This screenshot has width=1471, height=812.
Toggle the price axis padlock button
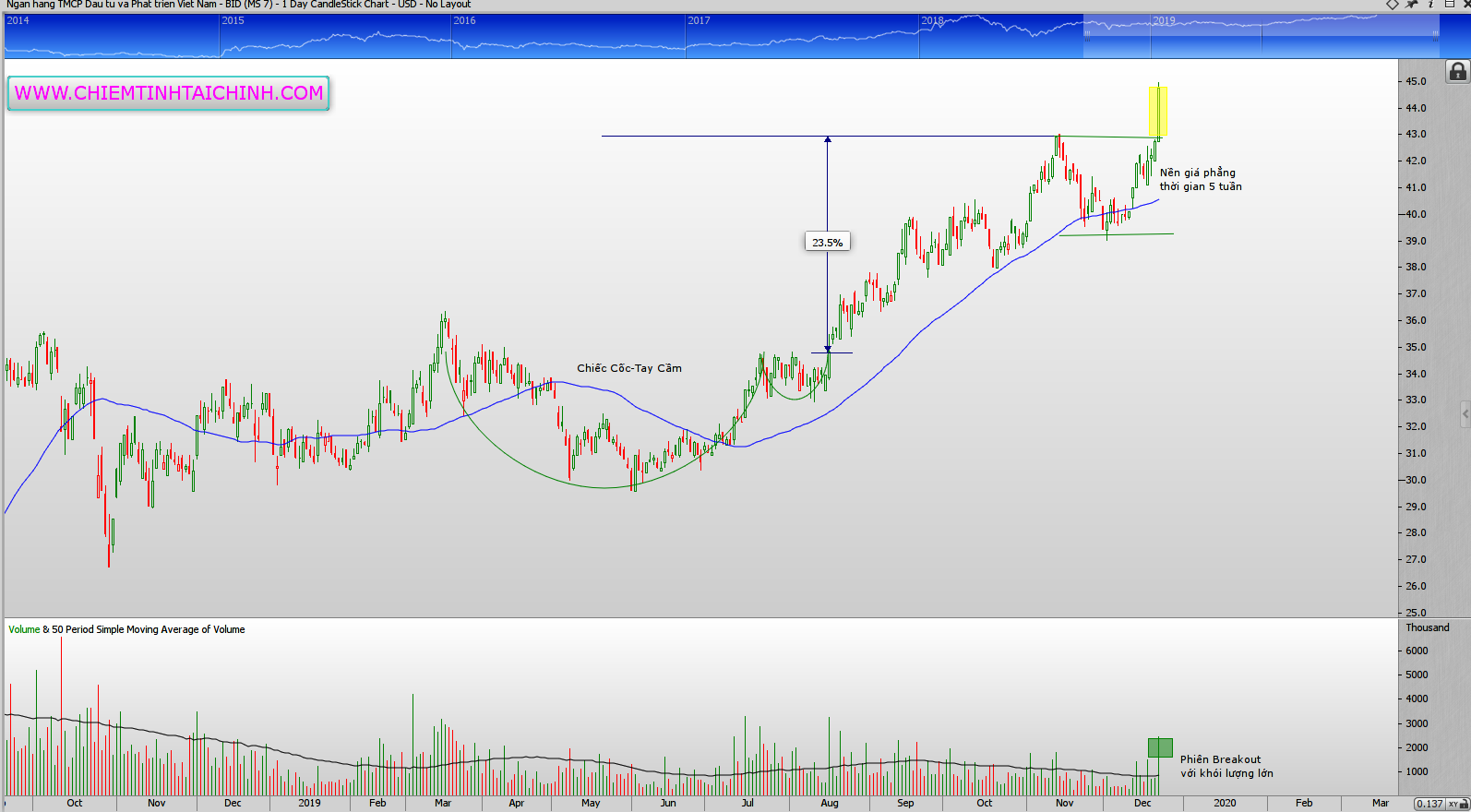(1457, 71)
